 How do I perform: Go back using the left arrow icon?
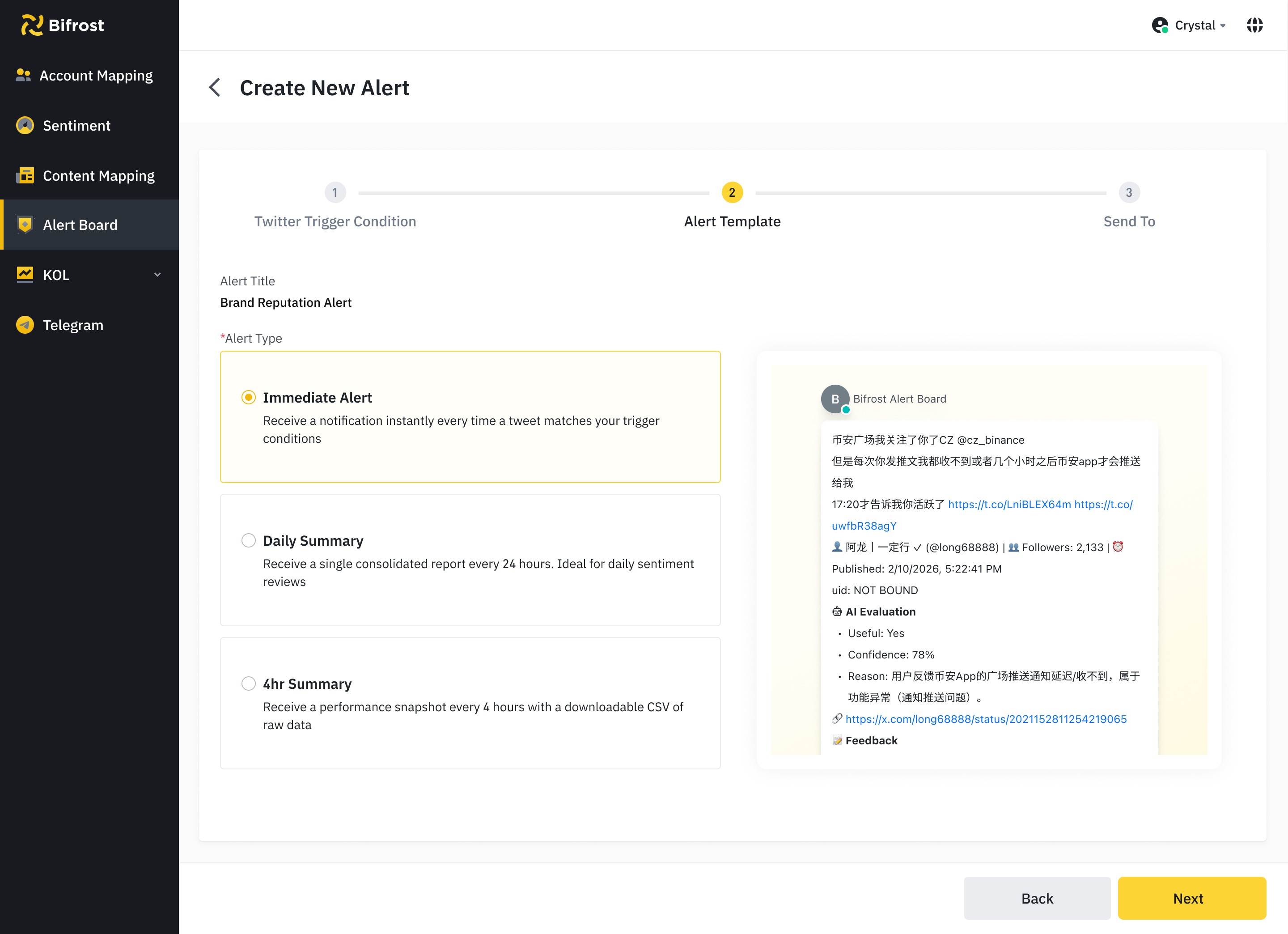click(x=215, y=88)
